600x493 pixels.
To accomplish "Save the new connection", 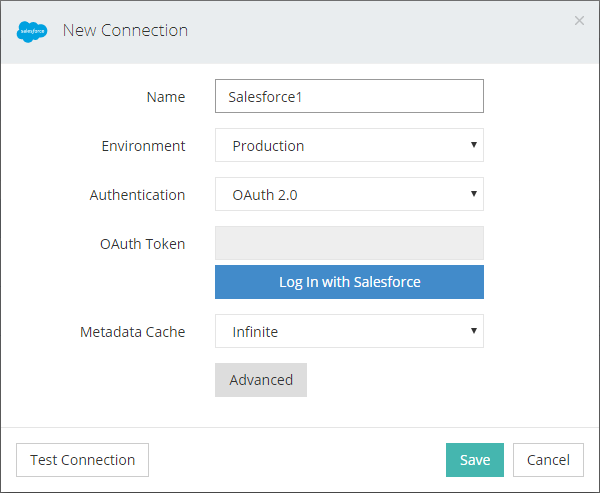I will click(x=474, y=460).
